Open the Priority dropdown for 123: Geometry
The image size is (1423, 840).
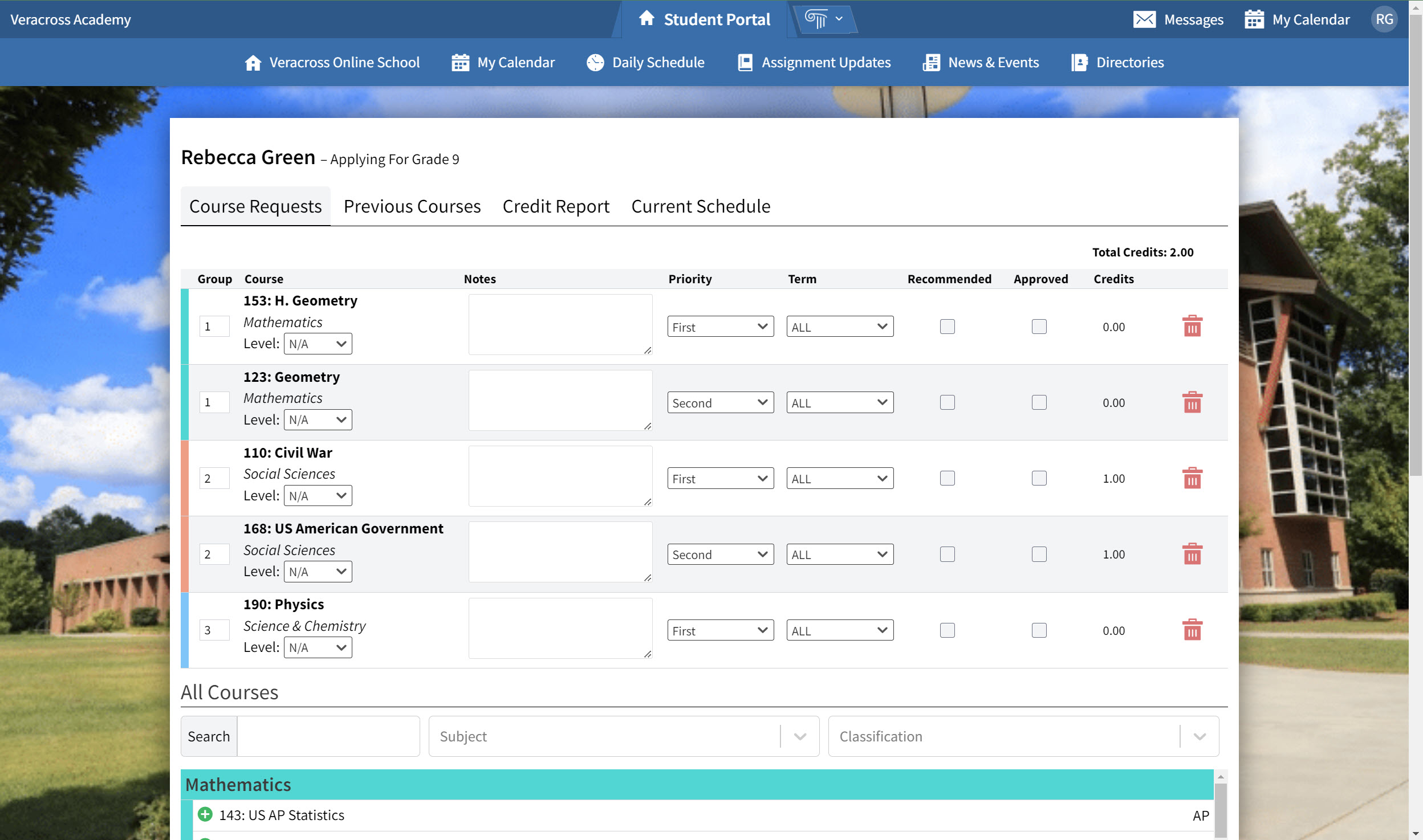pos(720,402)
